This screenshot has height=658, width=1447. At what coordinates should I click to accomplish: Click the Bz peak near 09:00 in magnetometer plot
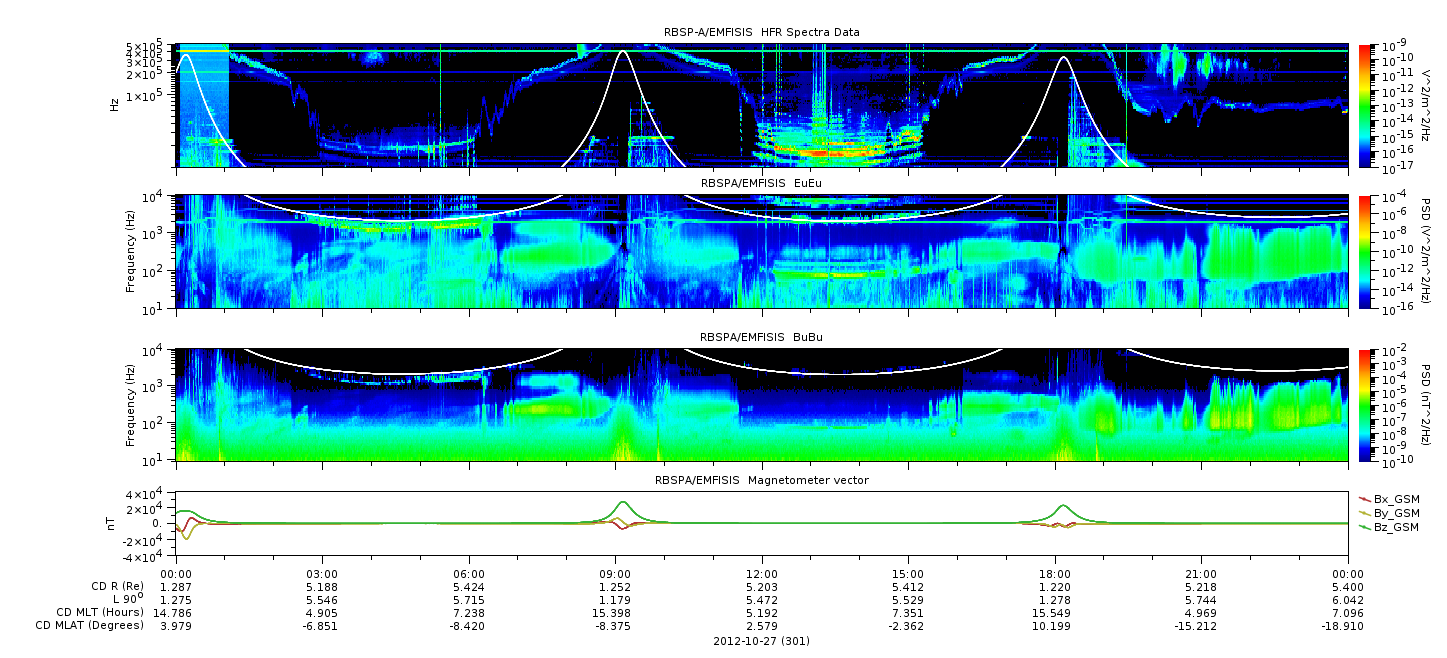pos(623,502)
